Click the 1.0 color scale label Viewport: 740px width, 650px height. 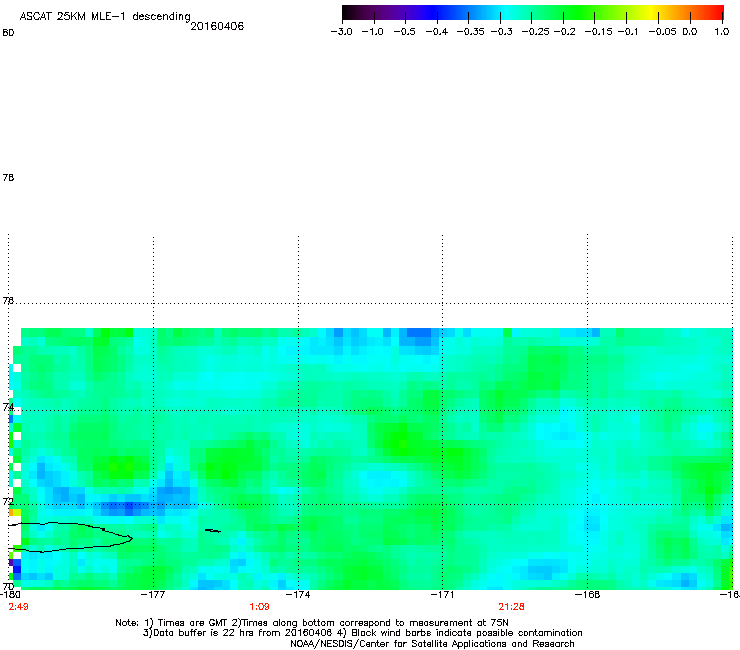[722, 32]
